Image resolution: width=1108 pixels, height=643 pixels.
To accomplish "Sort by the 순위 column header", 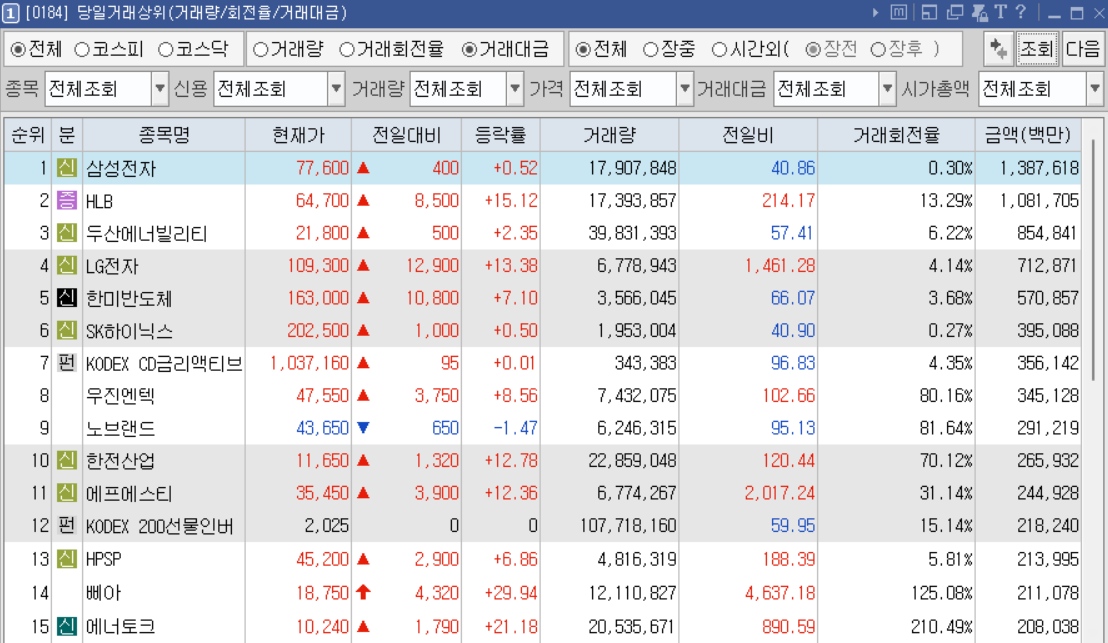I will [x=28, y=135].
